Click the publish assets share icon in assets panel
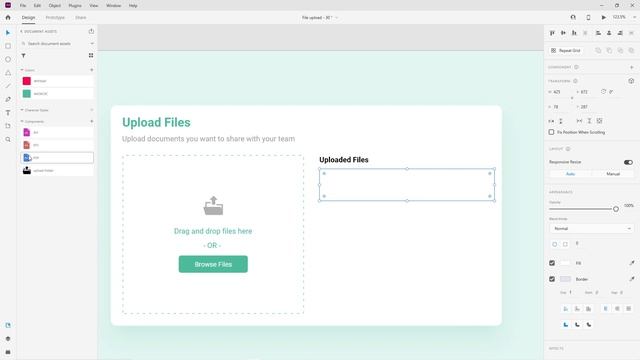The image size is (640, 360). (x=91, y=31)
